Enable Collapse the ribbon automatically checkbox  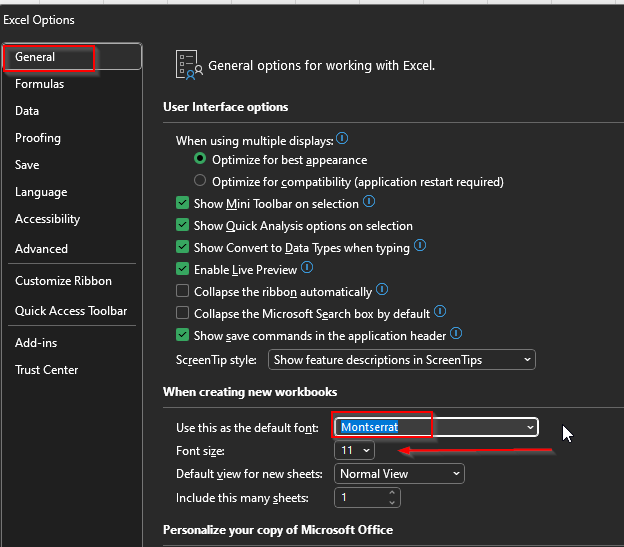pos(182,292)
